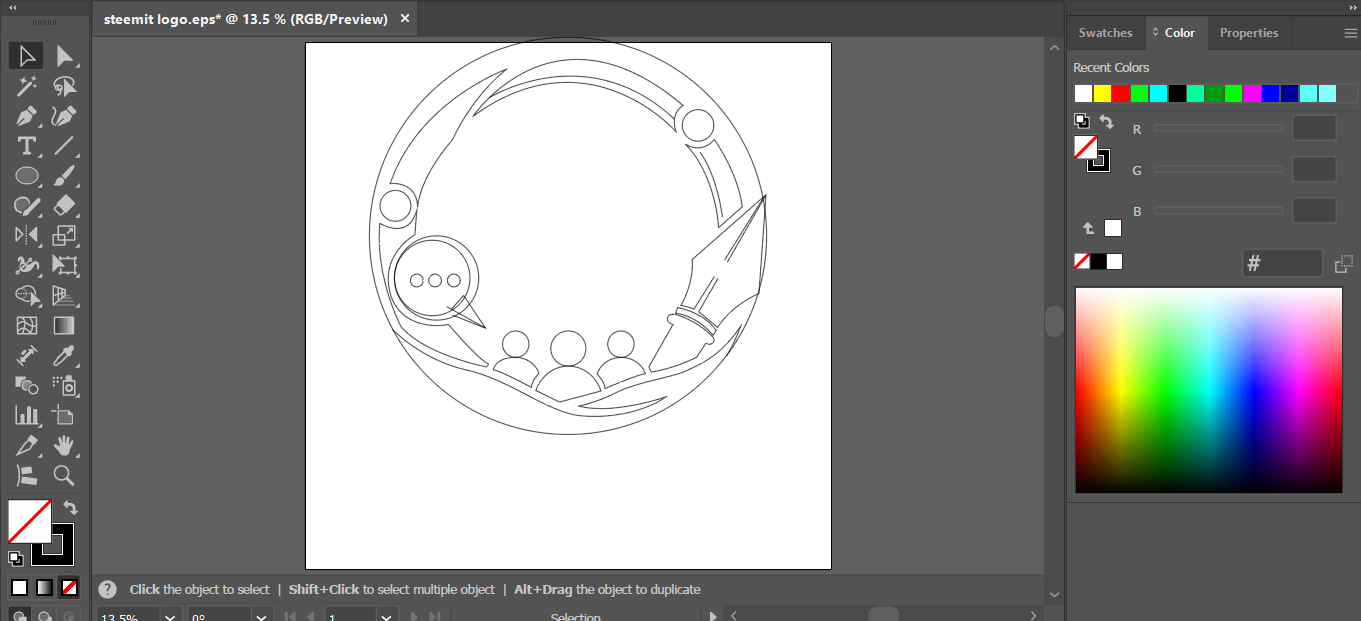Activate the Column Graph tool
The height and width of the screenshot is (621, 1361).
(27, 415)
